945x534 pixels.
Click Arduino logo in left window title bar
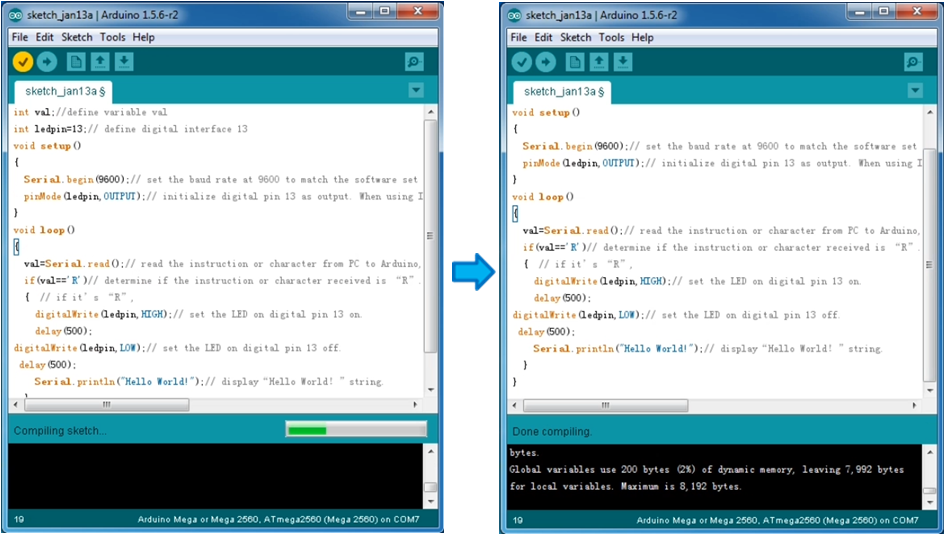pos(16,15)
